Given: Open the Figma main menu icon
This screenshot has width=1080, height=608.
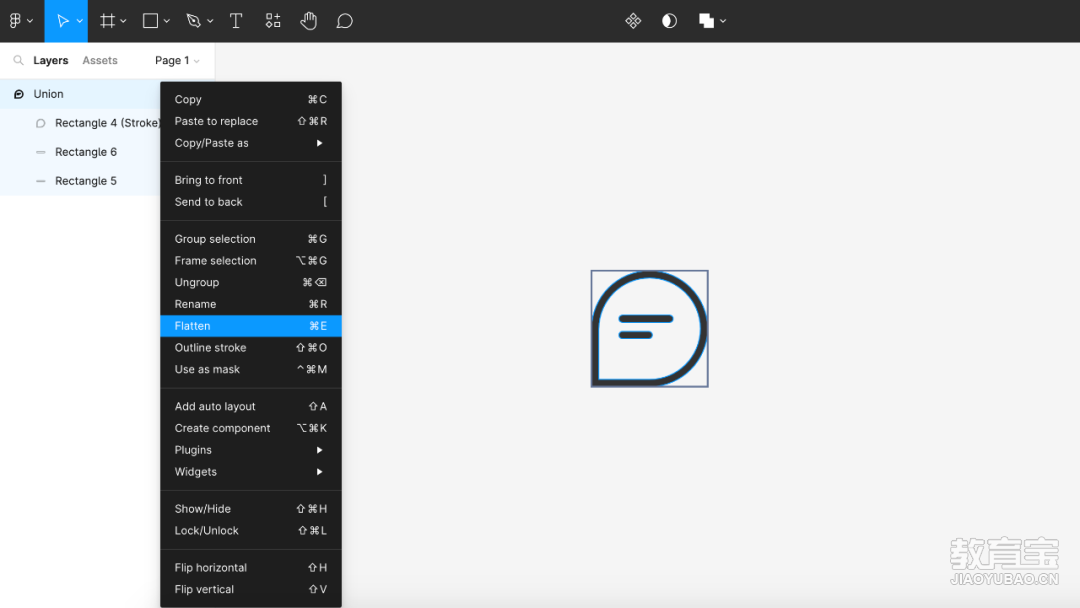Looking at the screenshot, I should point(15,21).
